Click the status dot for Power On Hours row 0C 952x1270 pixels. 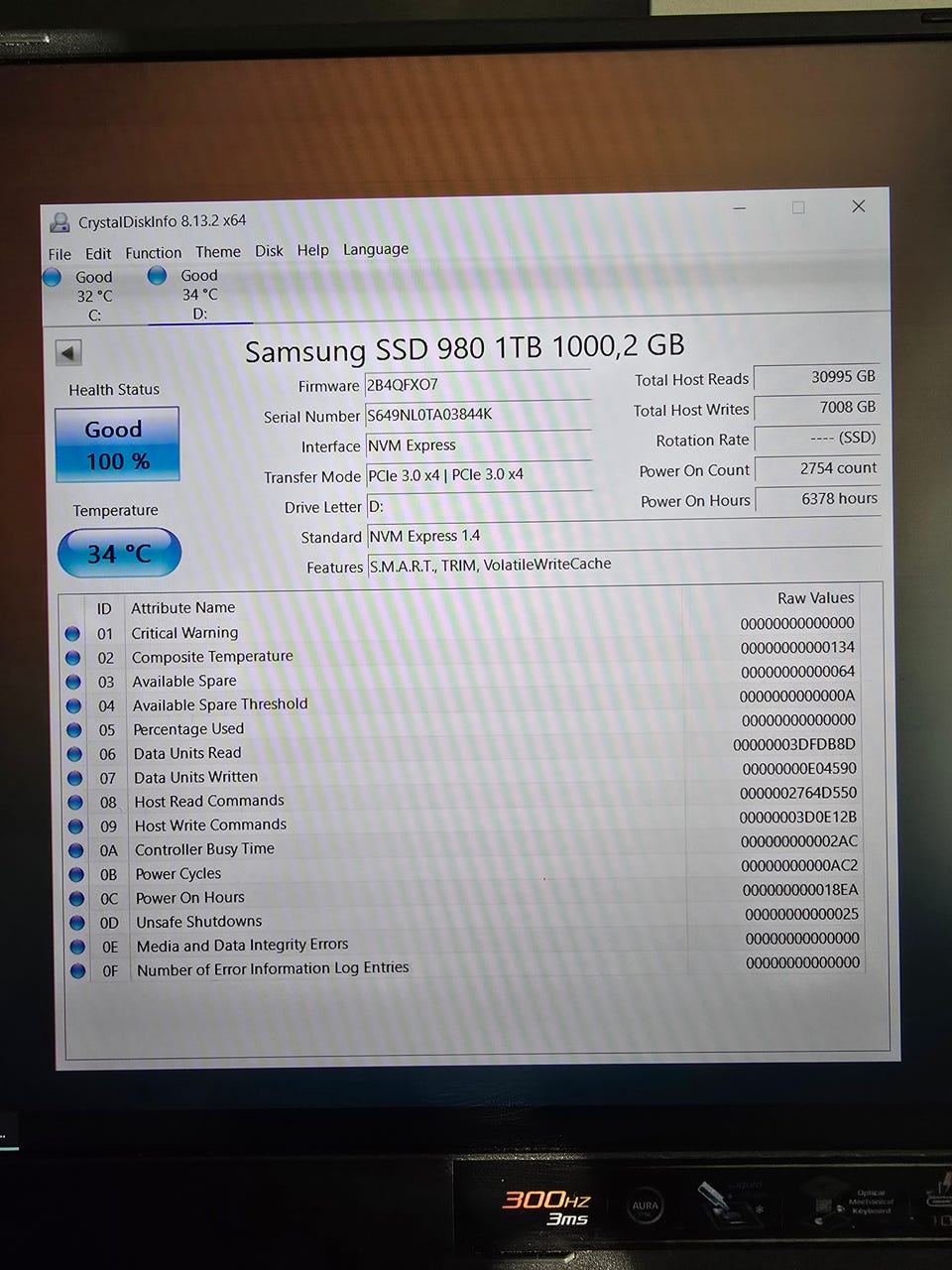click(x=76, y=898)
